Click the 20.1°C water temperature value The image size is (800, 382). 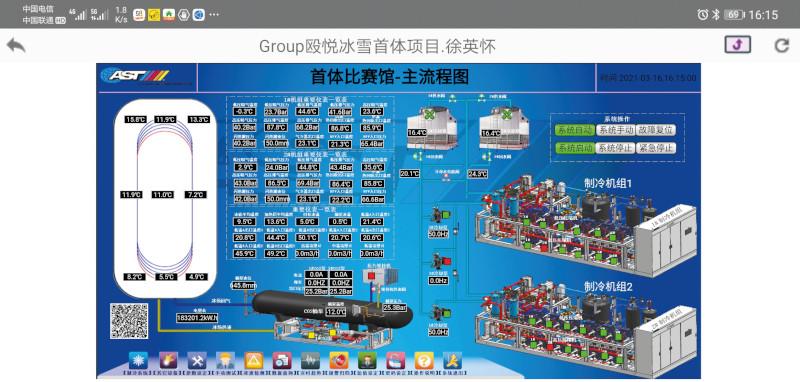click(410, 173)
